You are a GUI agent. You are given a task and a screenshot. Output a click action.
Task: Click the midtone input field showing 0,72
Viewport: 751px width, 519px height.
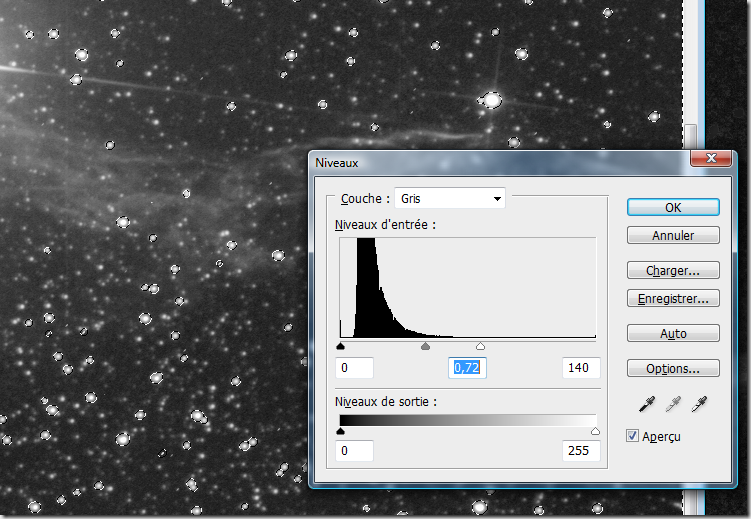pyautogui.click(x=467, y=368)
